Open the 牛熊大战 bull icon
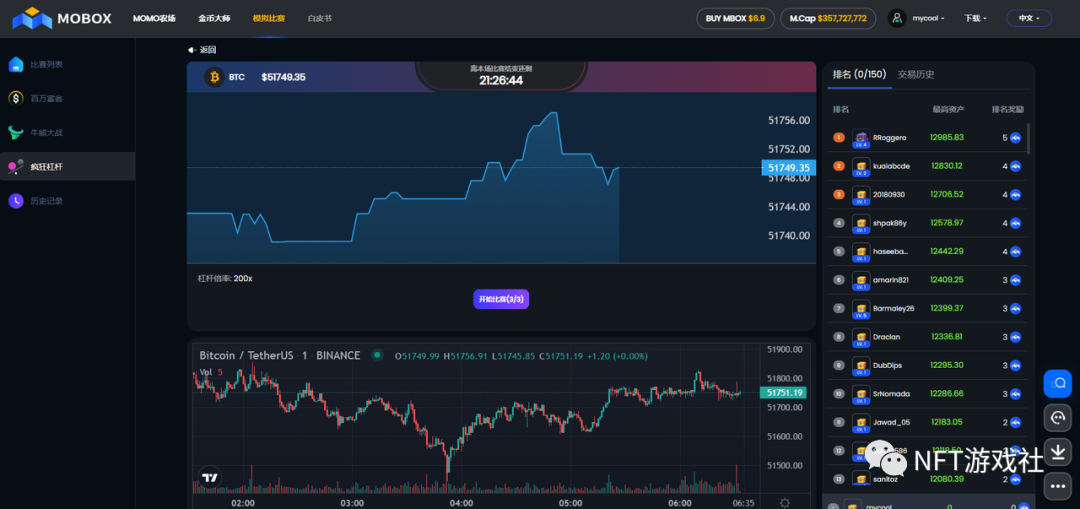 point(16,132)
